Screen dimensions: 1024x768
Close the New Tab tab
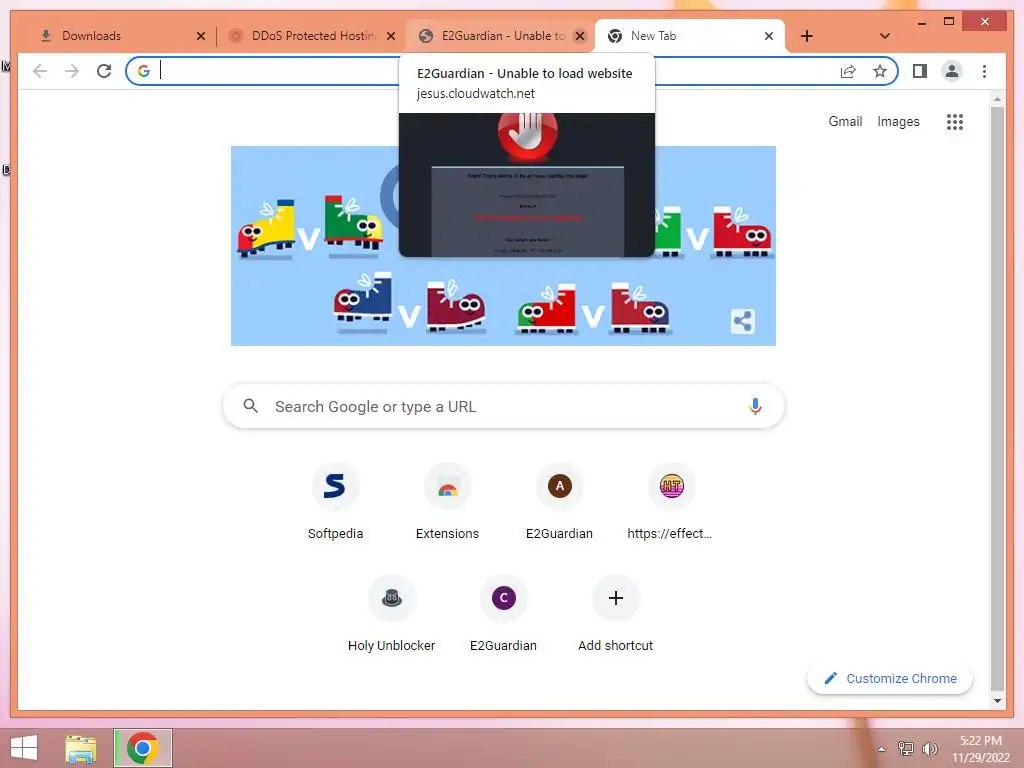tap(769, 36)
